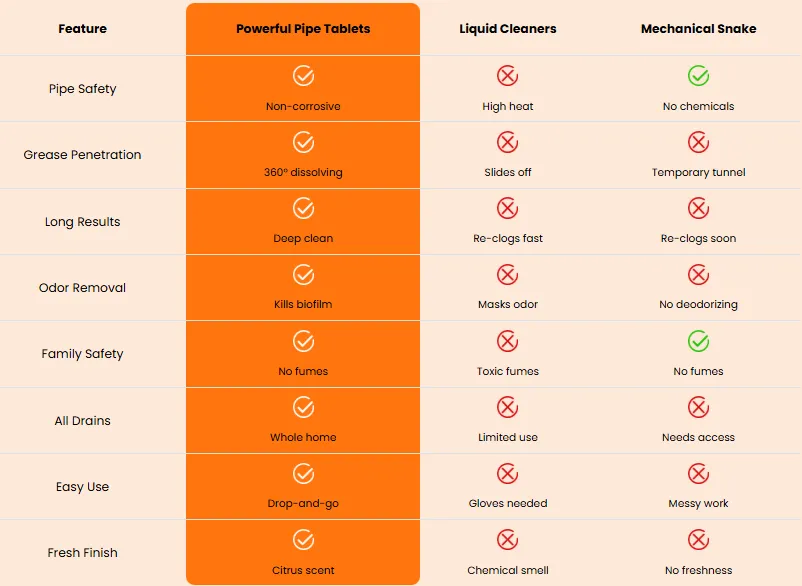Click the white checkmark above Non-corrosive

(x=303, y=76)
